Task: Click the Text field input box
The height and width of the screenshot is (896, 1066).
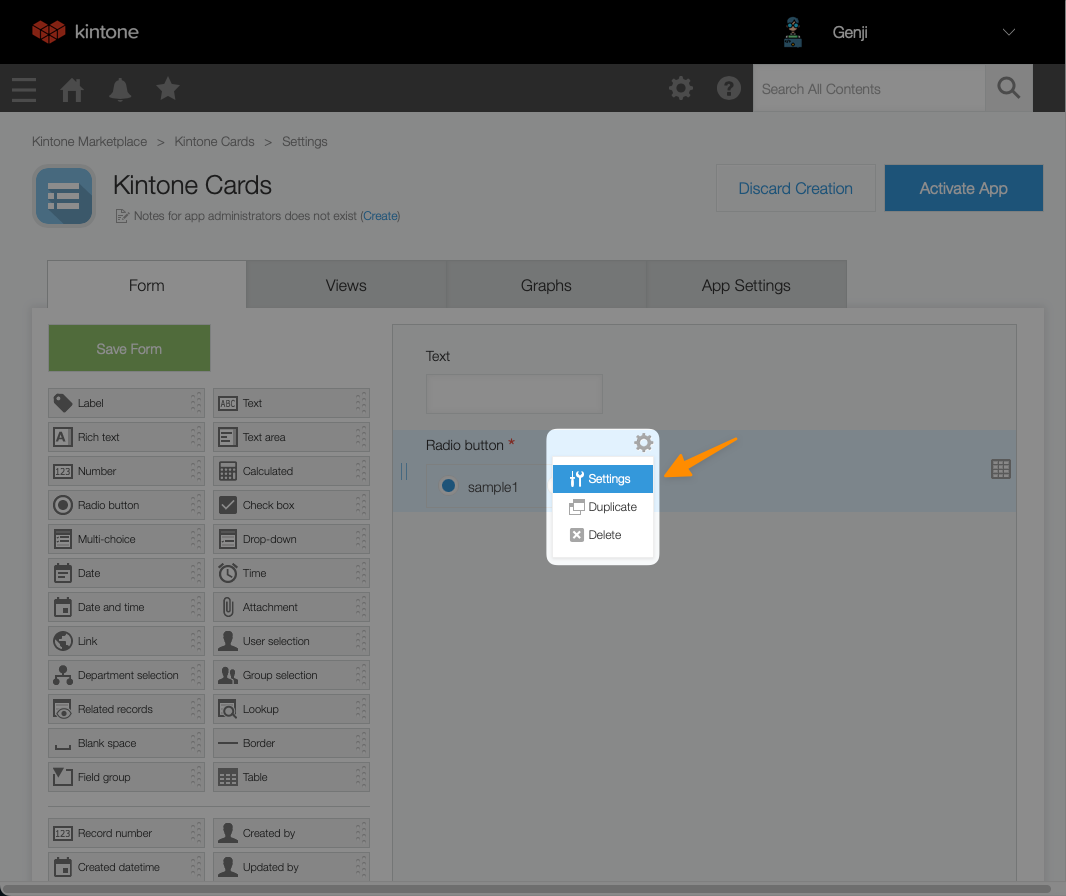Action: (x=514, y=394)
